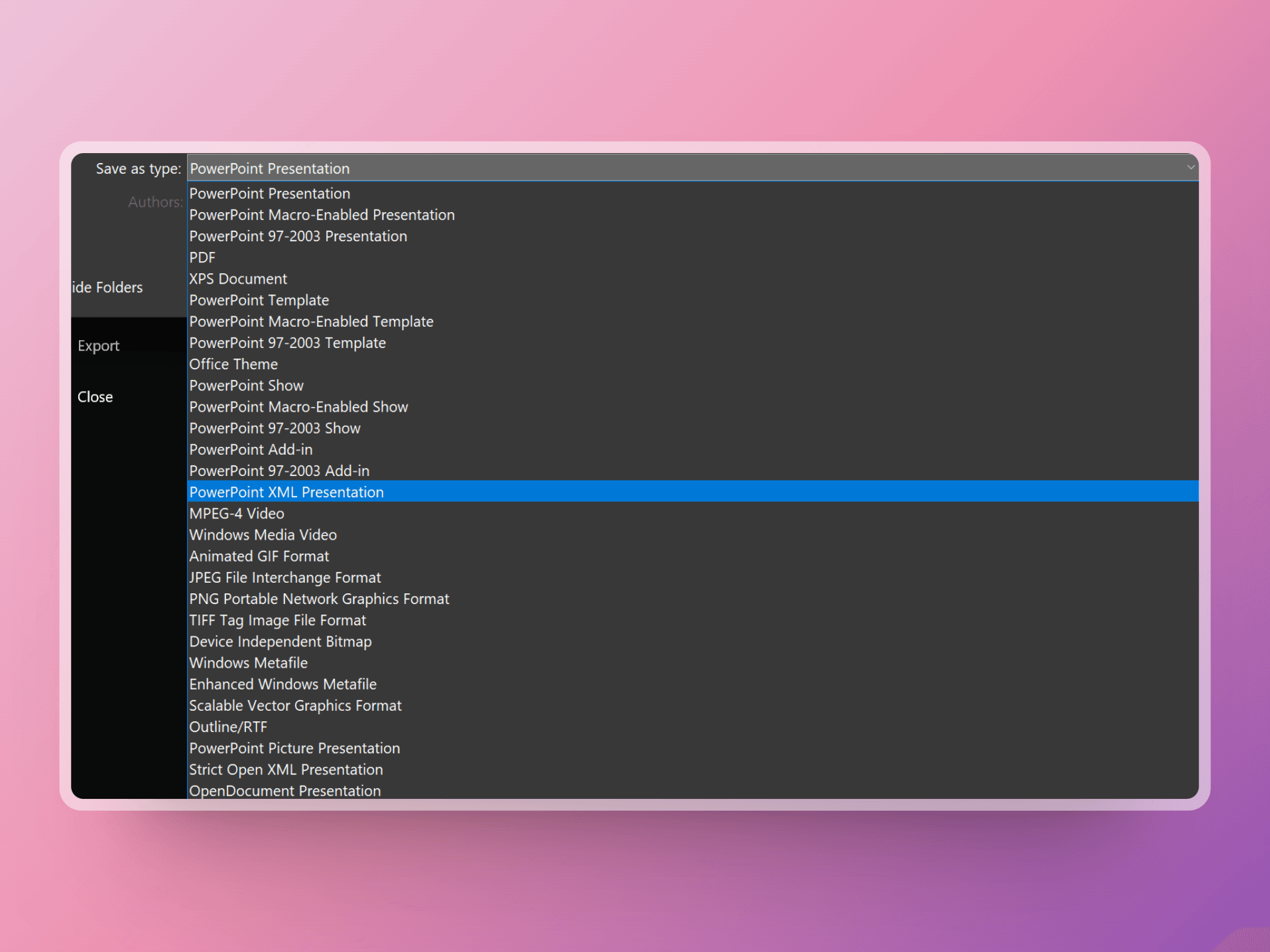Choose MPEG-4 Video format
1270x952 pixels.
[x=692, y=513]
